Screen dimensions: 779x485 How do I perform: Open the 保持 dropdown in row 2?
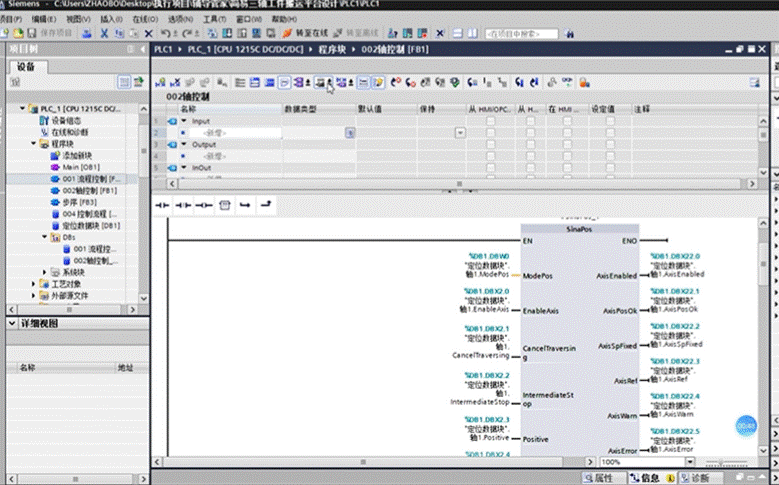click(460, 133)
